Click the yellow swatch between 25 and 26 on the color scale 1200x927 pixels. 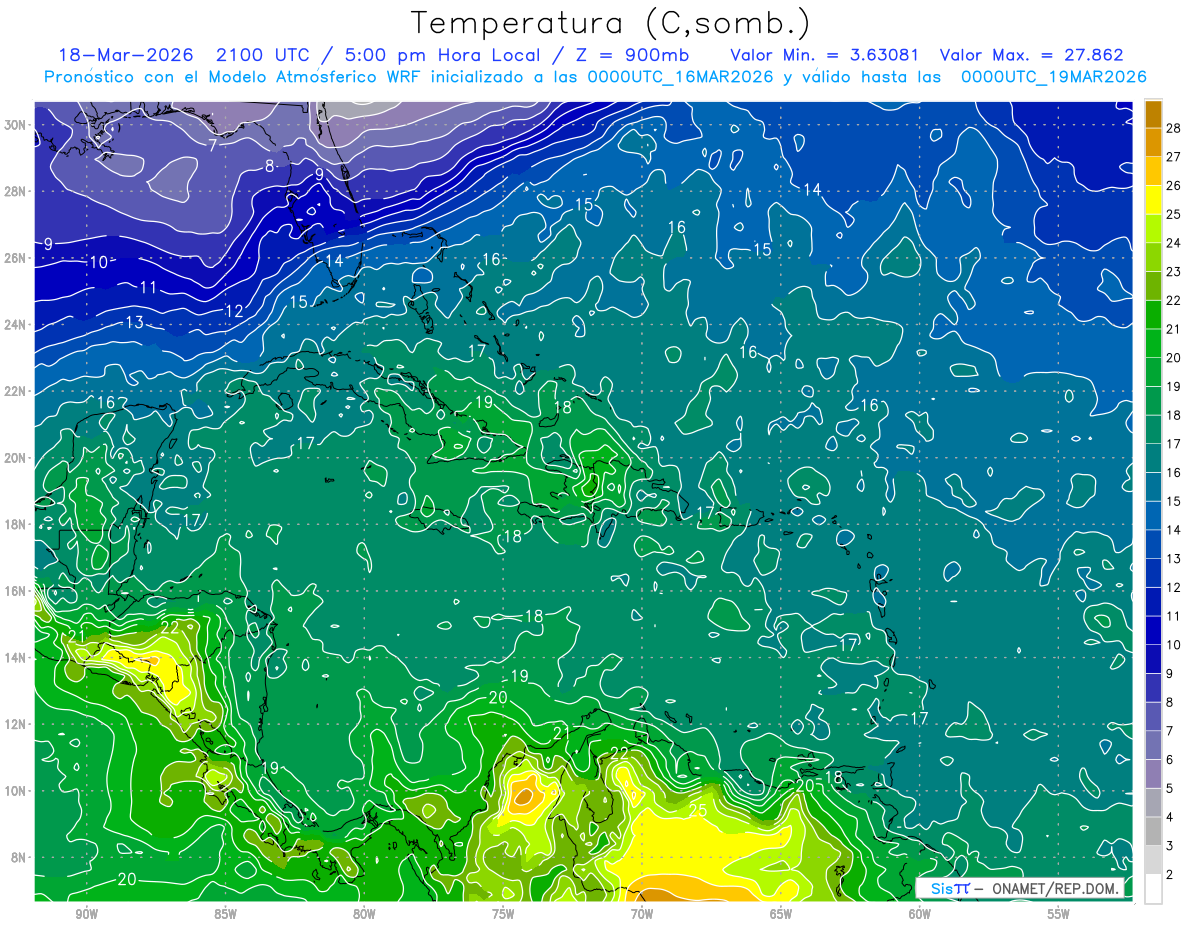tap(1153, 200)
